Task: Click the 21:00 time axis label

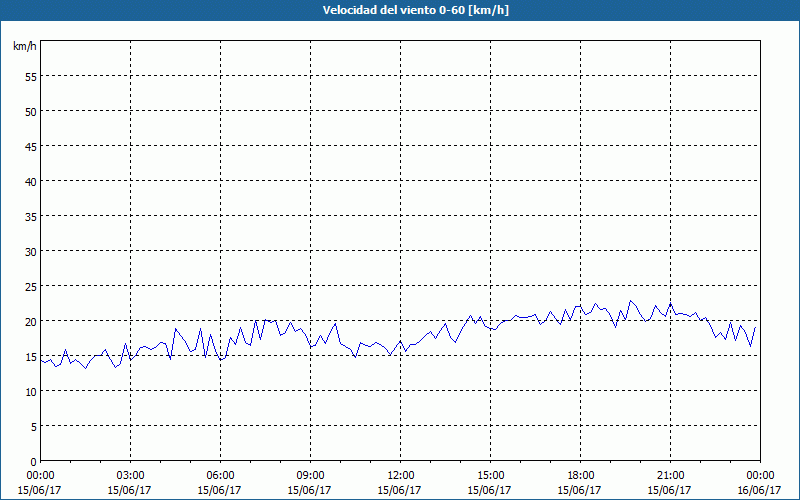Action: tap(670, 476)
